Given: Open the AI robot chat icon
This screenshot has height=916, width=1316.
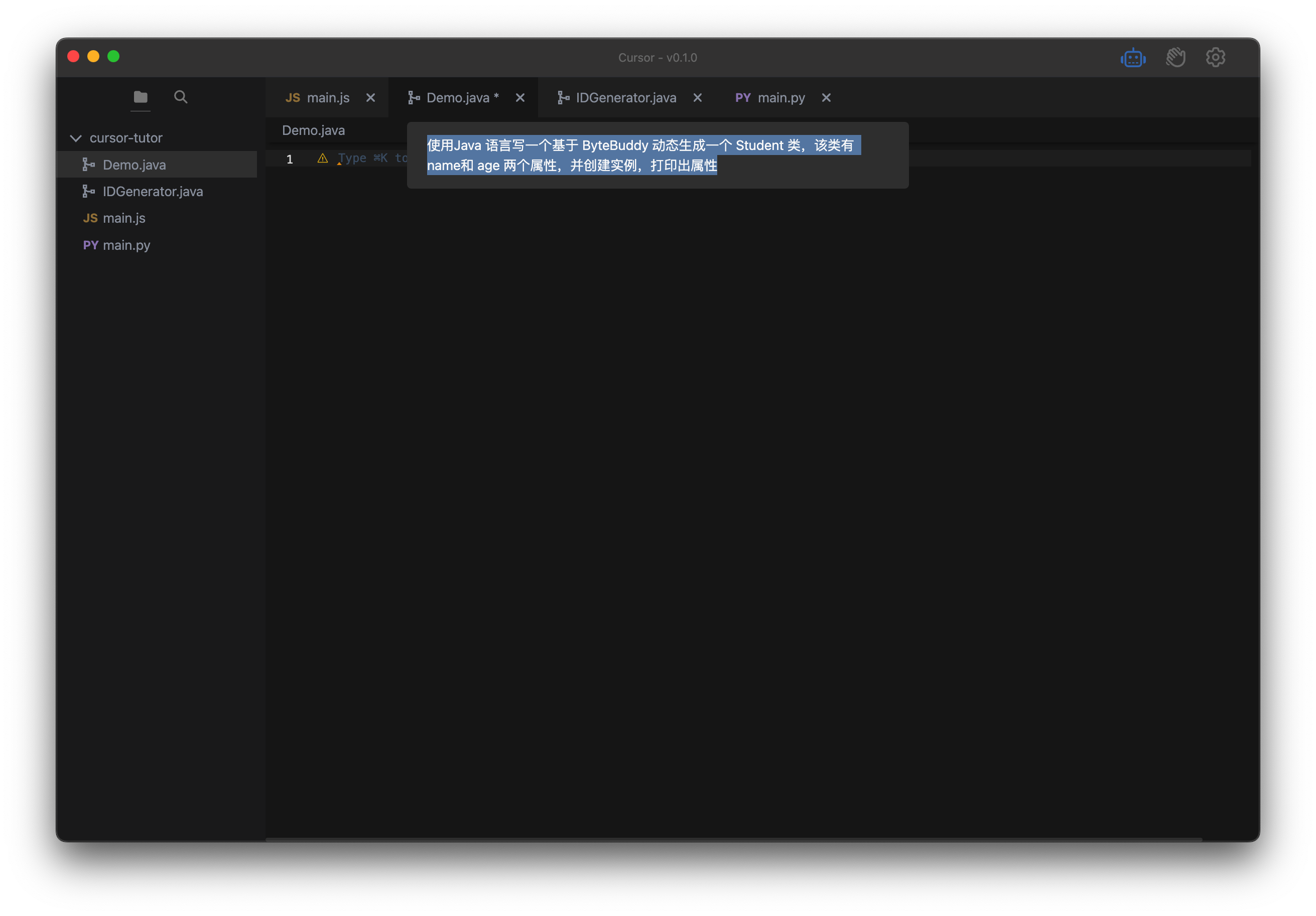Looking at the screenshot, I should 1133,58.
